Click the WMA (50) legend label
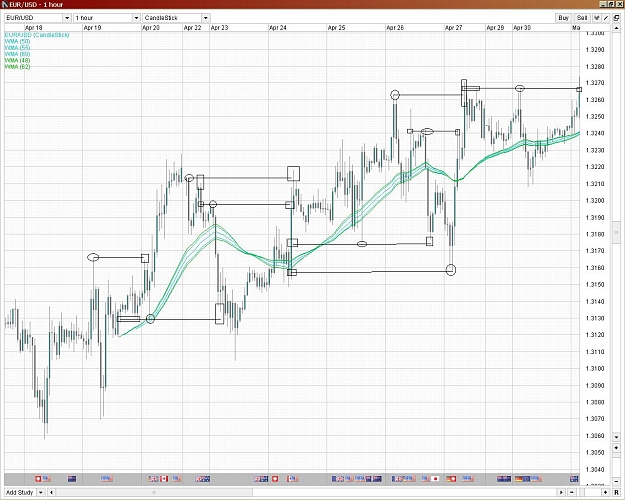625x500 pixels. (x=17, y=41)
